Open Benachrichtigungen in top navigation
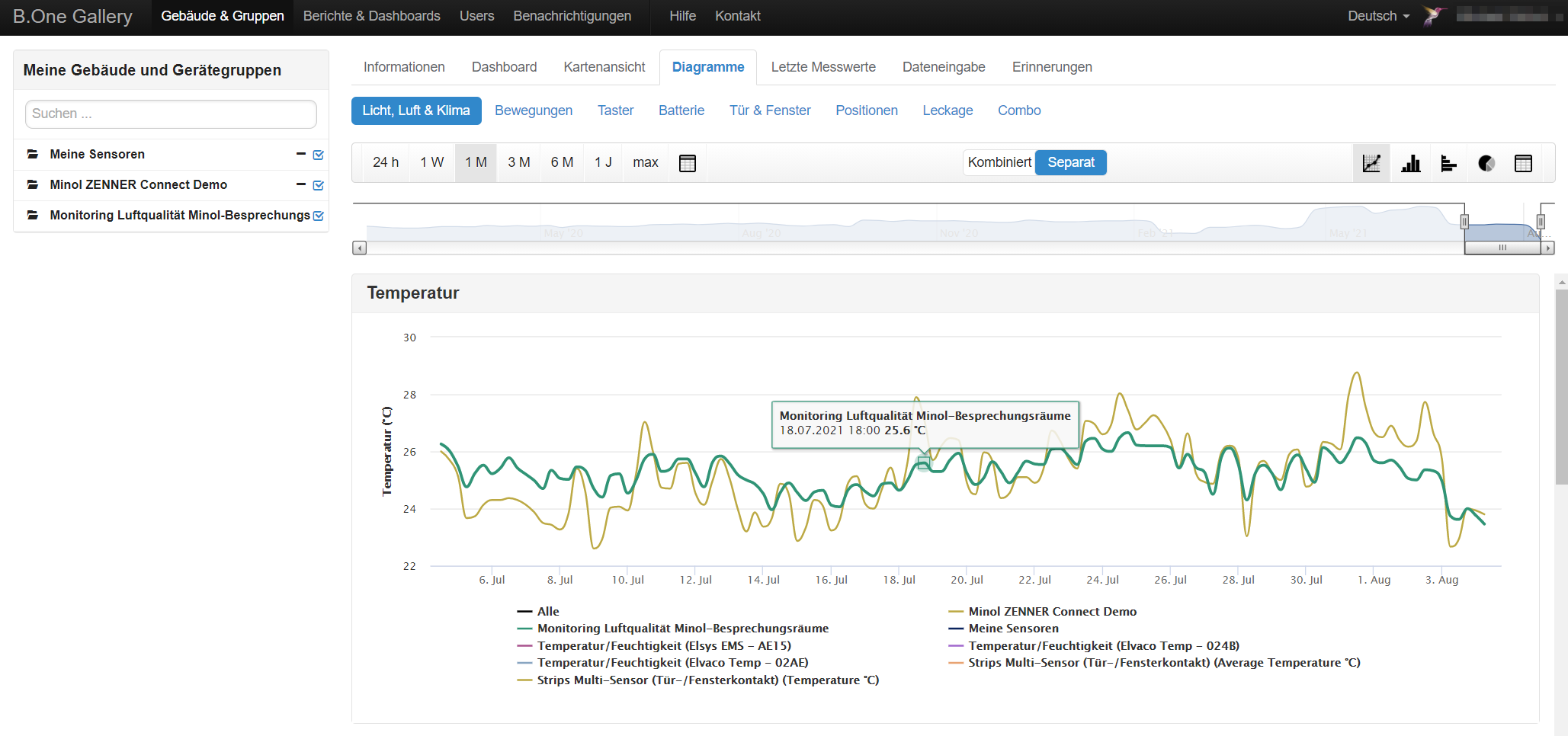The height and width of the screenshot is (736, 1568). (572, 16)
